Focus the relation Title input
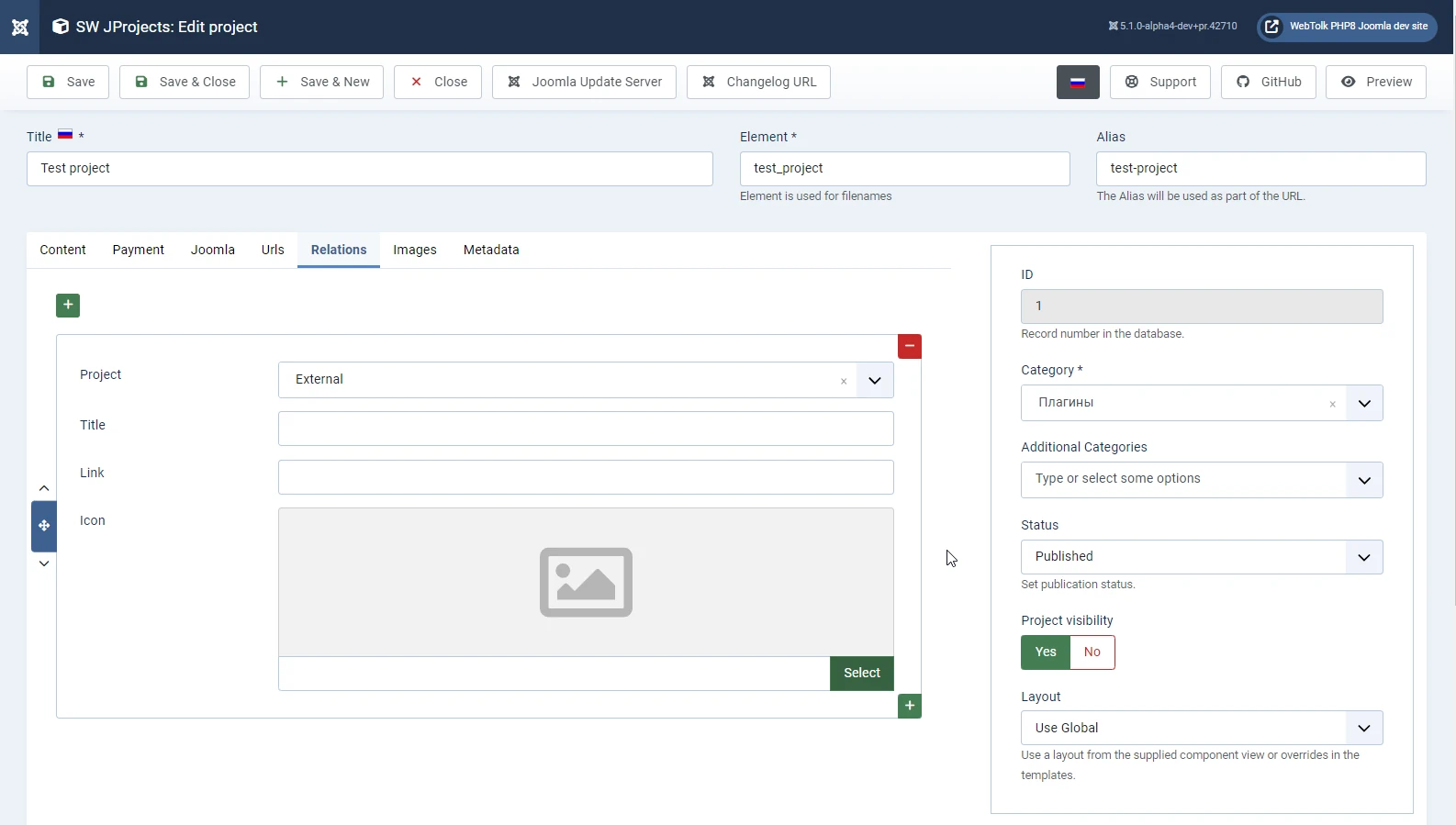This screenshot has width=1456, height=825. (586, 429)
